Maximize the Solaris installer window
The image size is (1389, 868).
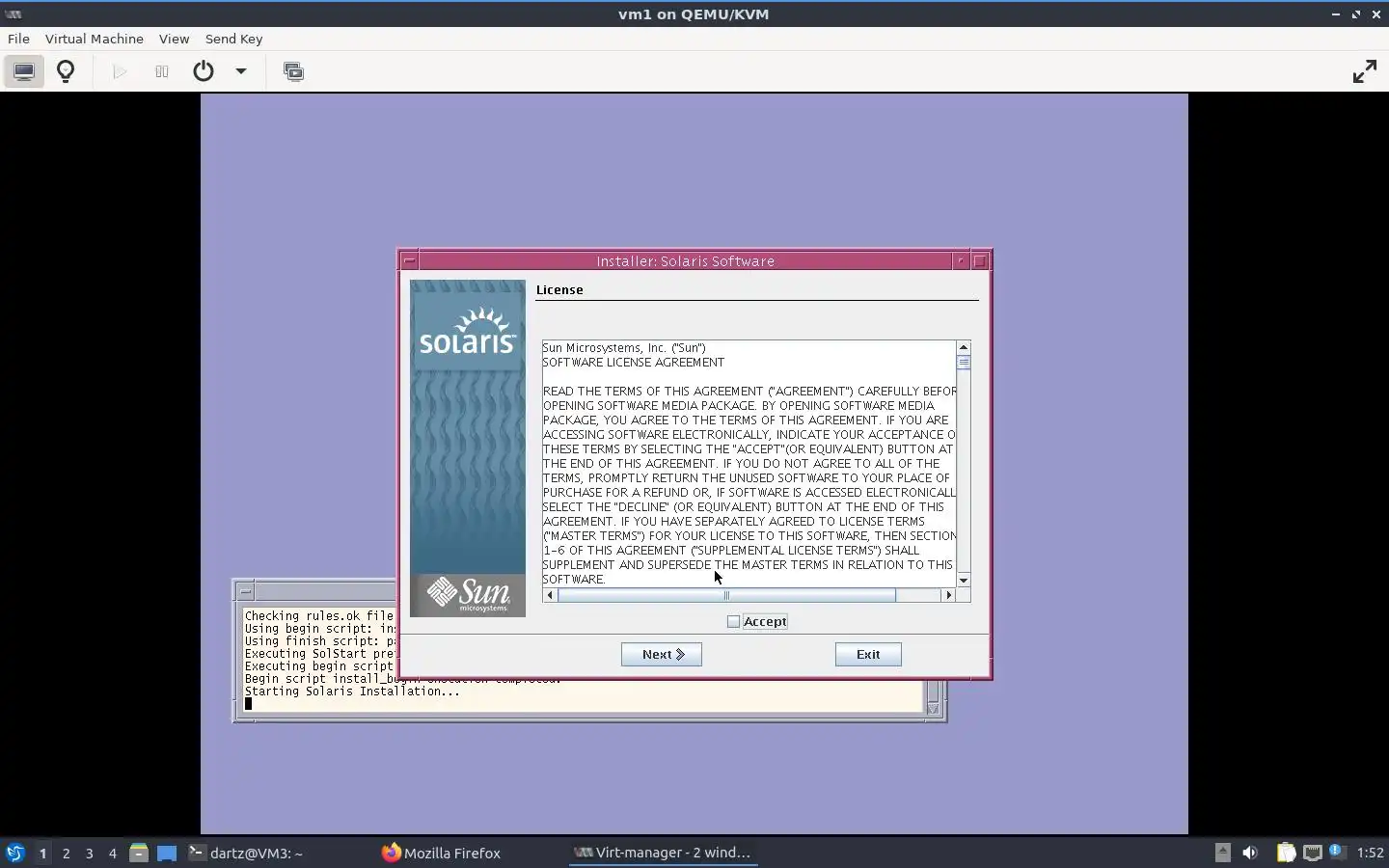point(980,260)
